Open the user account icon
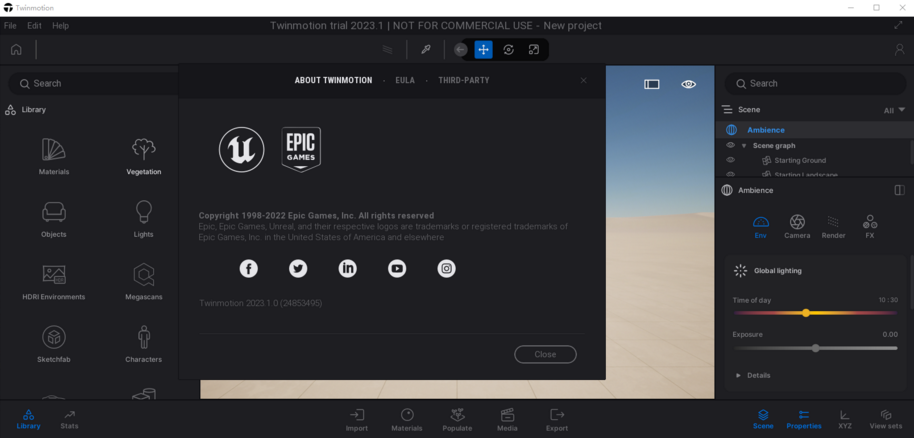 (x=899, y=50)
